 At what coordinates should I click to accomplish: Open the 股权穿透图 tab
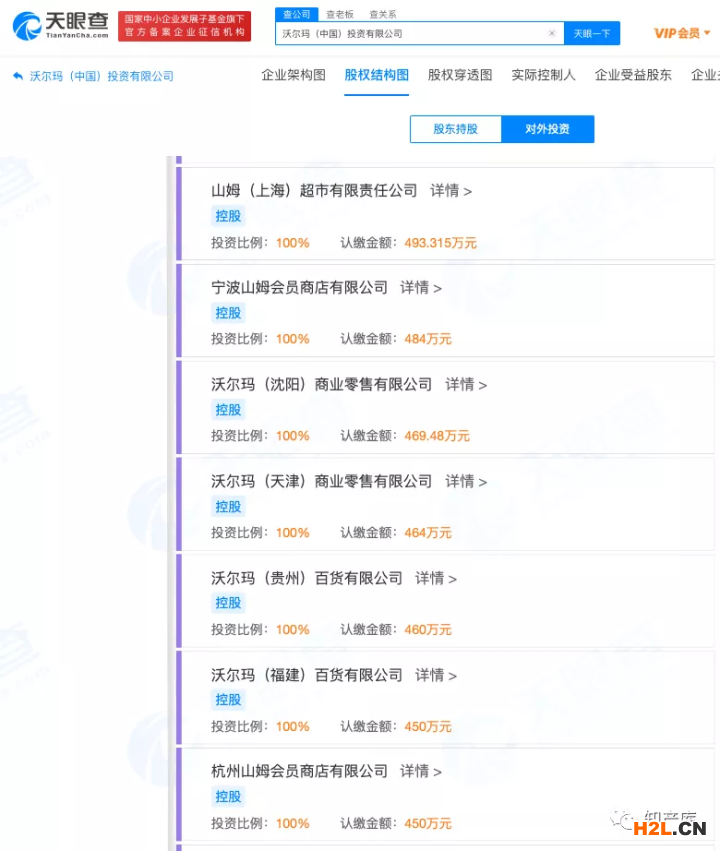click(x=460, y=75)
